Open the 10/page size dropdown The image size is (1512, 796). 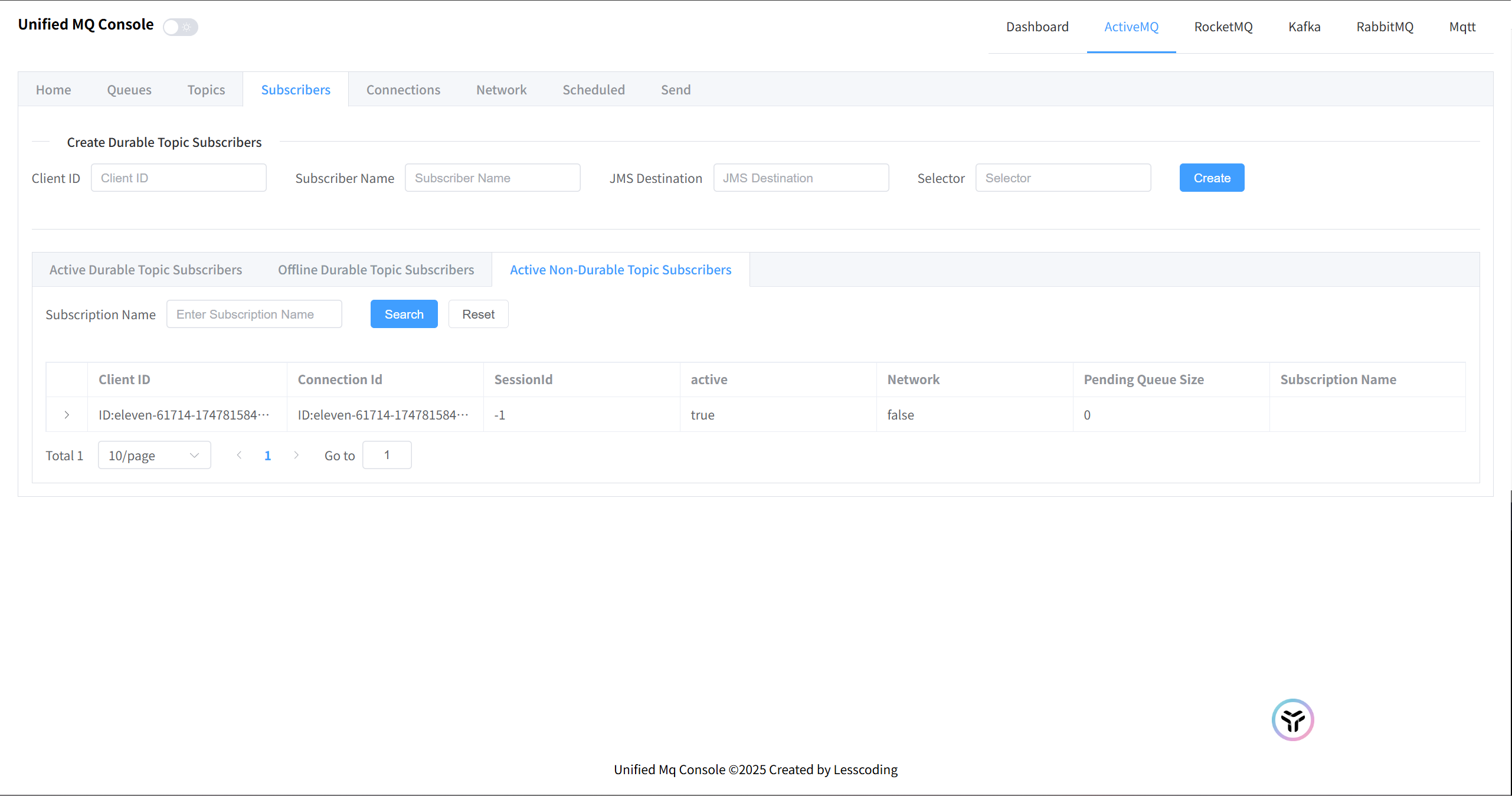click(x=154, y=456)
